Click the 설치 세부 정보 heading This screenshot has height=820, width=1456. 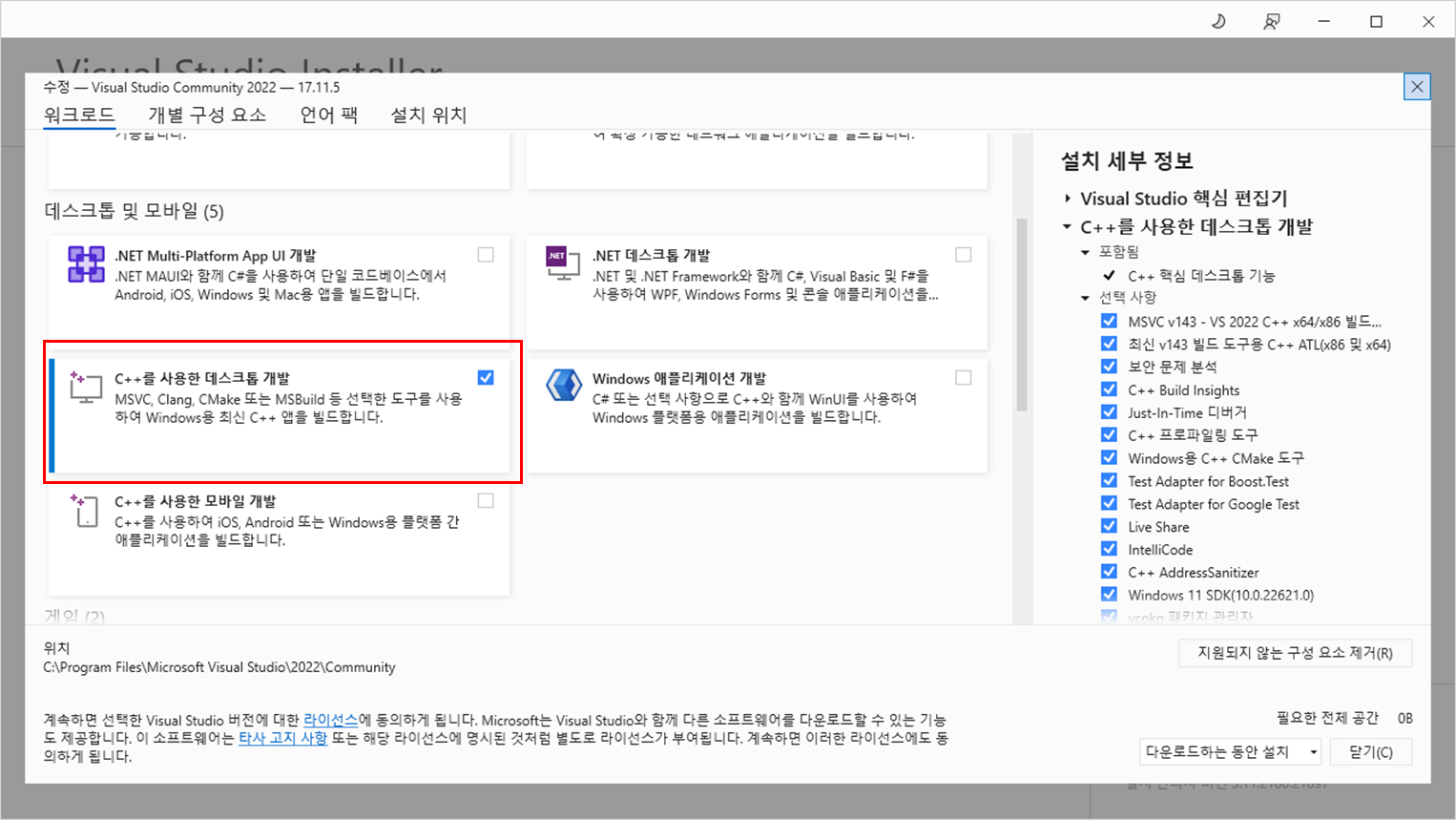(1127, 161)
